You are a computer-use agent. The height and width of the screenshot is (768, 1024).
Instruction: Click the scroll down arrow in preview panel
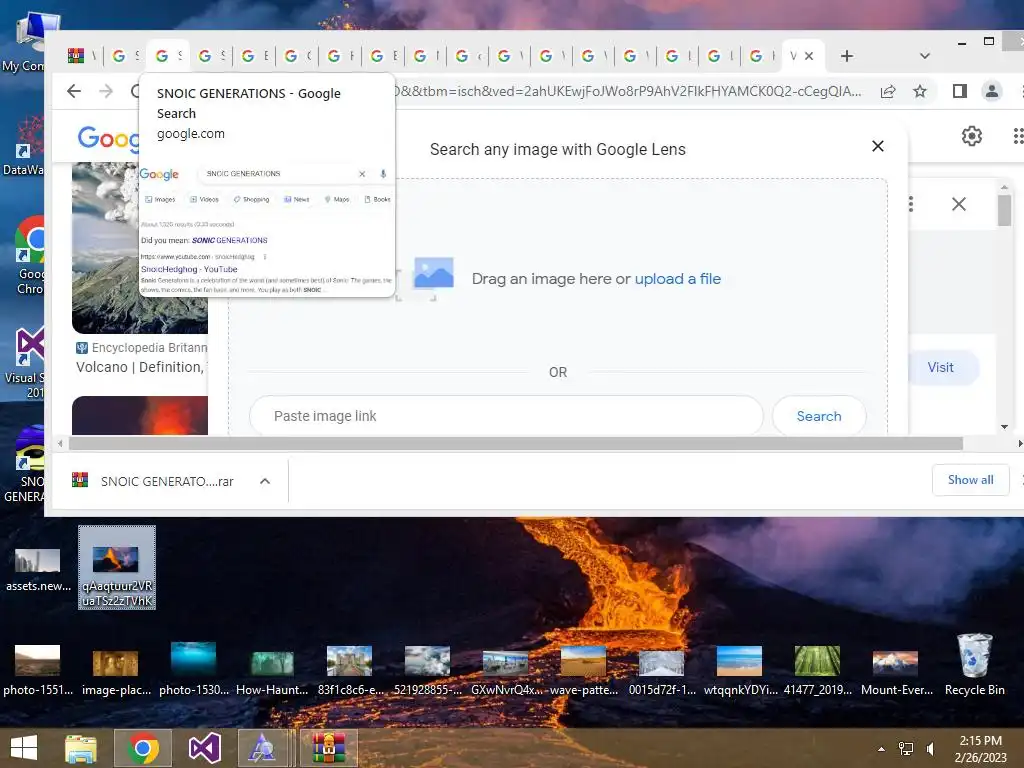(x=1004, y=427)
